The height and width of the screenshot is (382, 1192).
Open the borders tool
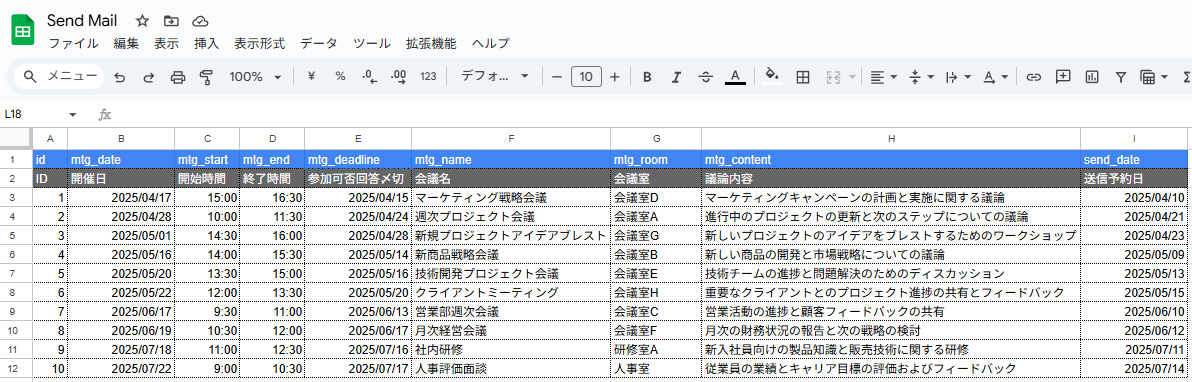(802, 77)
